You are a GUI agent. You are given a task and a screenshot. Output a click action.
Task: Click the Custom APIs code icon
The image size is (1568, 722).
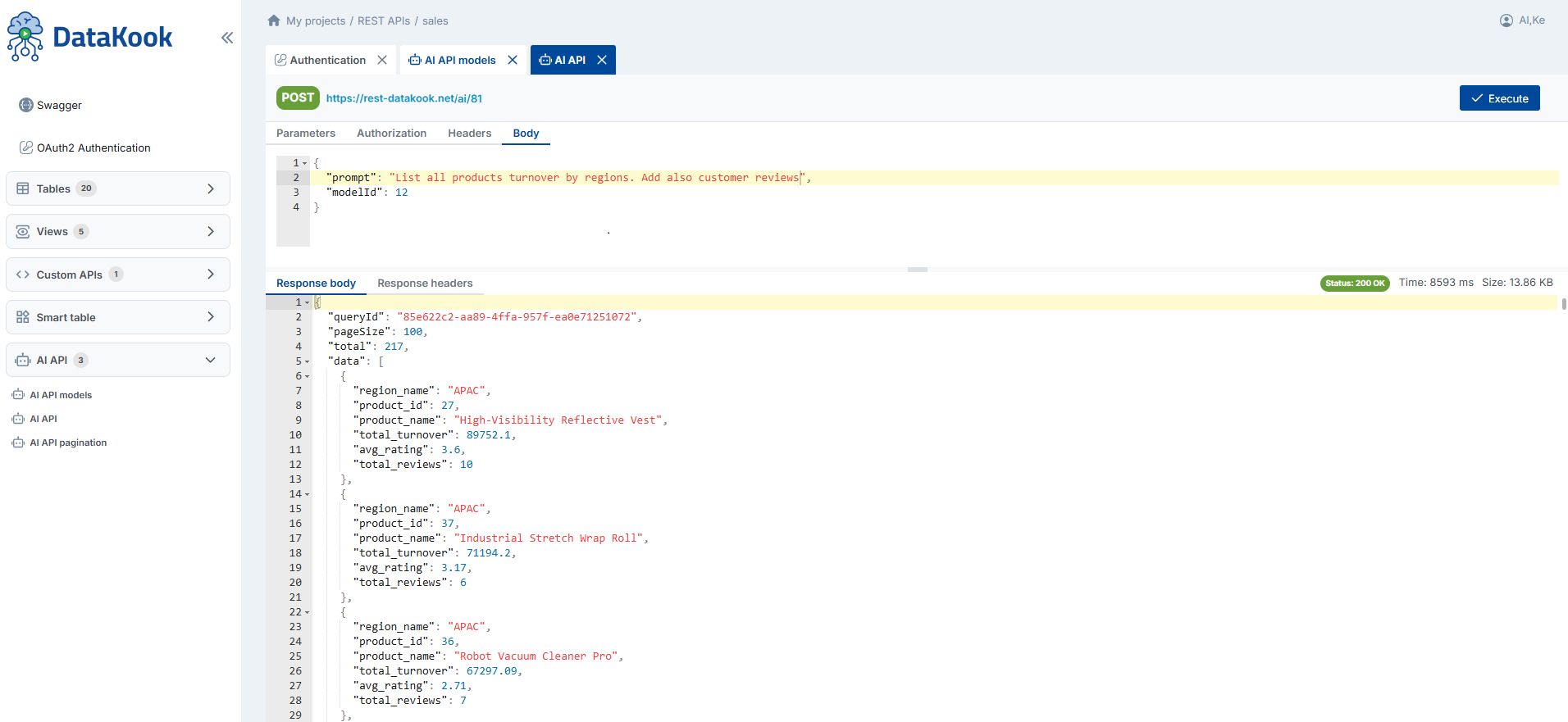[23, 275]
